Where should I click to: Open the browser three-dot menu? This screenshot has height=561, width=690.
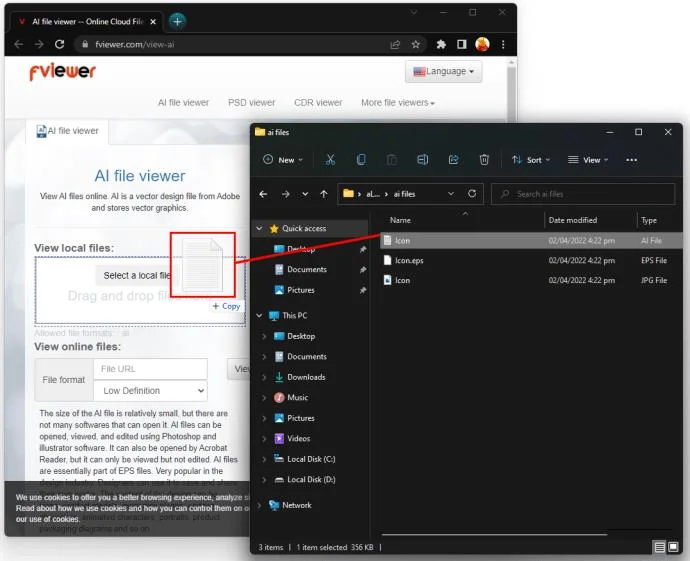click(503, 44)
